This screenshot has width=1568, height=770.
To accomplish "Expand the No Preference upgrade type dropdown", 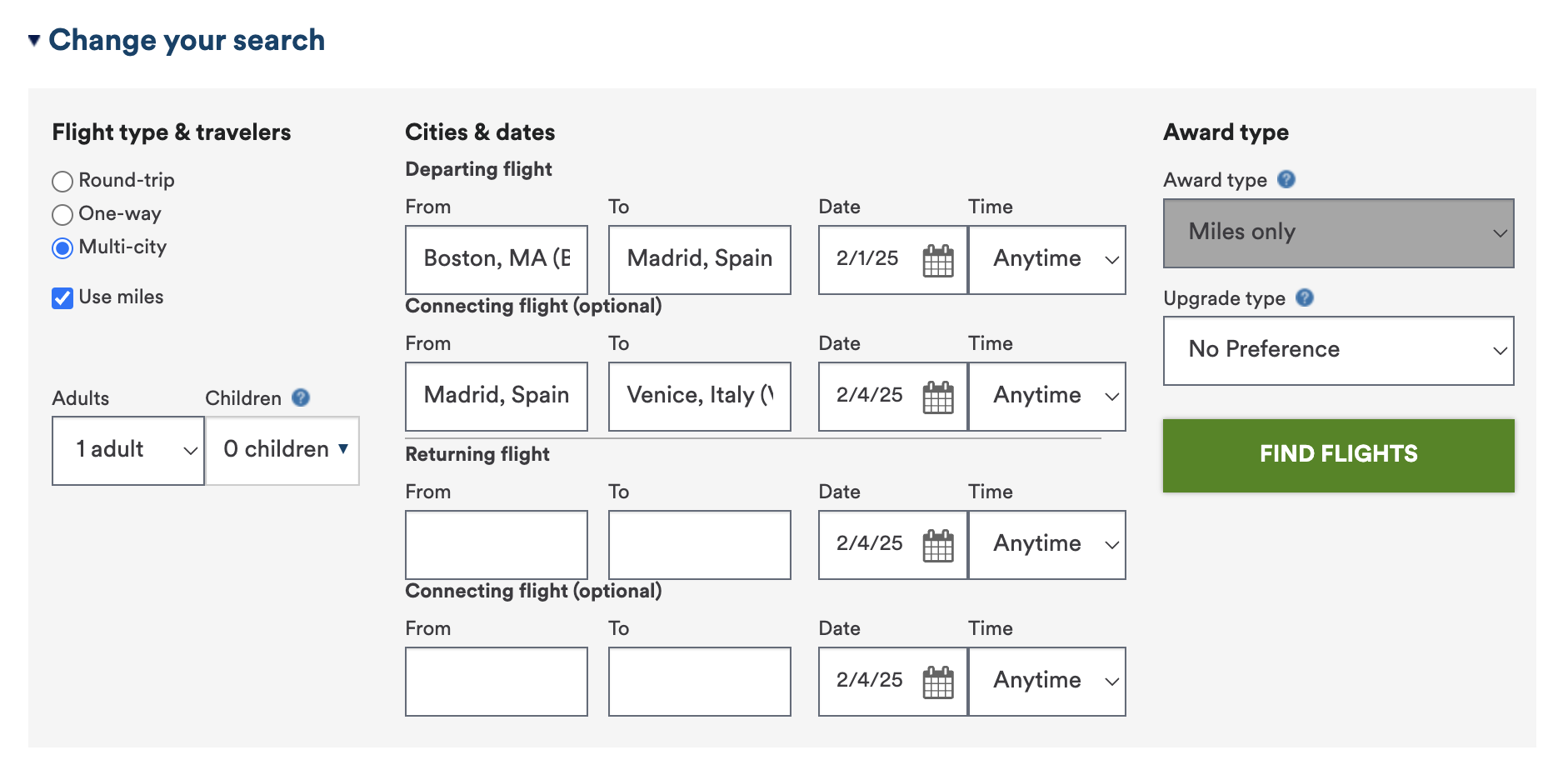I will tap(1337, 350).
